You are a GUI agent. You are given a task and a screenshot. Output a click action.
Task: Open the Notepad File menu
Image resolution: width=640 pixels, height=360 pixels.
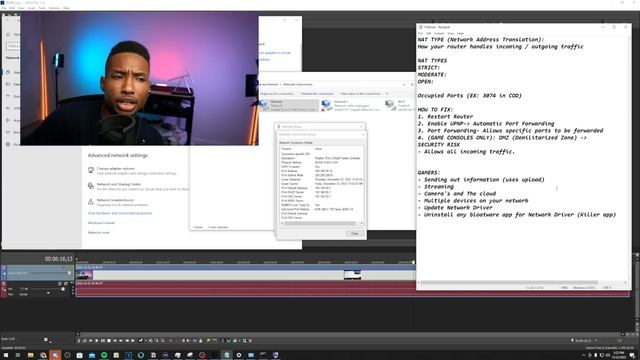(420, 33)
